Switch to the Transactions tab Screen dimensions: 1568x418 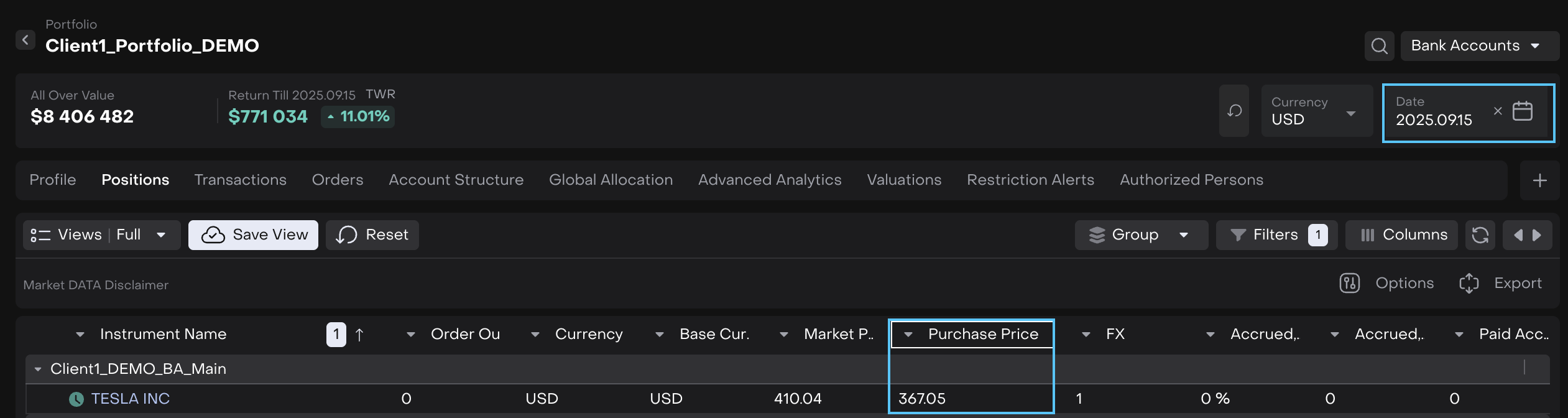(x=240, y=180)
